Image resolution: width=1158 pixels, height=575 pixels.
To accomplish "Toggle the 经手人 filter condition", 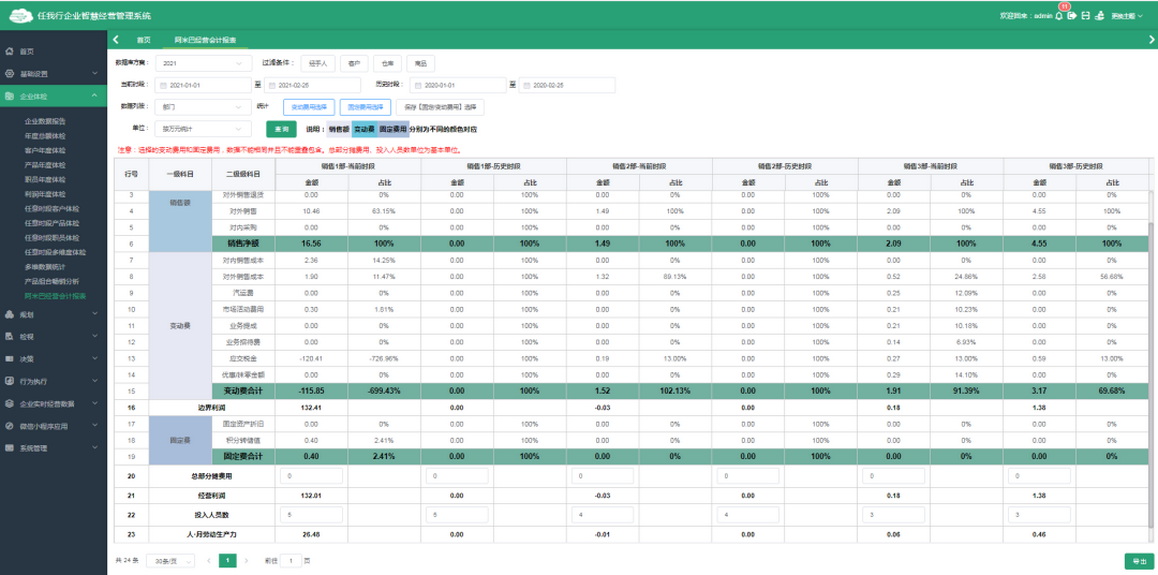I will tap(316, 63).
